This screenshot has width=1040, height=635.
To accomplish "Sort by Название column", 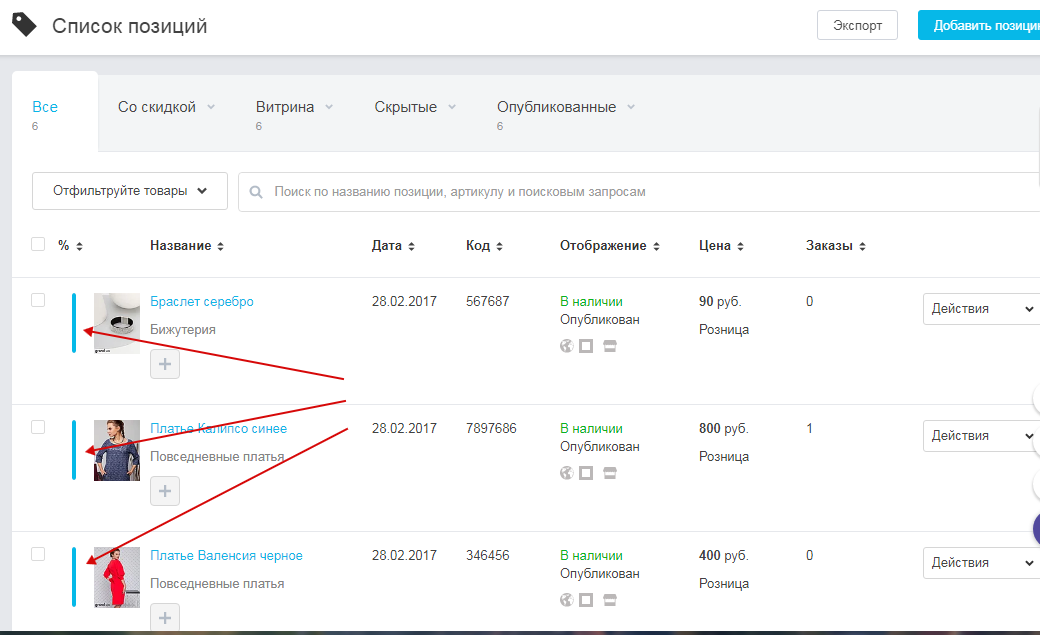I will [220, 246].
